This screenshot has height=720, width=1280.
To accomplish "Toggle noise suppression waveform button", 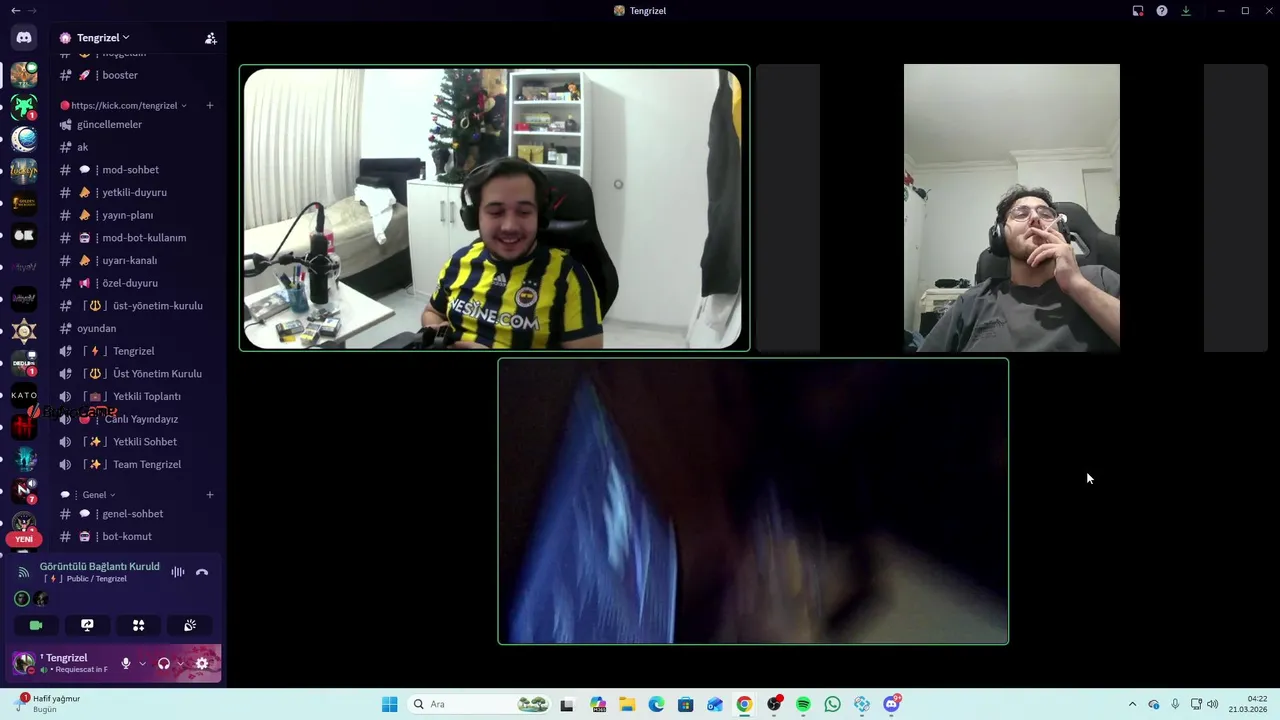I will [x=178, y=572].
